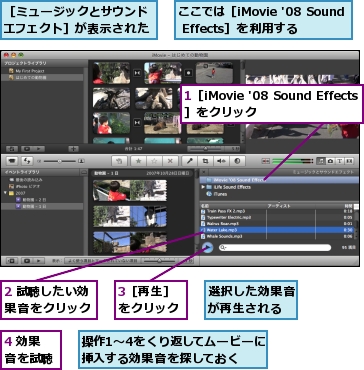This screenshot has width=364, height=370.
Task: Add new project with plus button
Action: click(74, 149)
